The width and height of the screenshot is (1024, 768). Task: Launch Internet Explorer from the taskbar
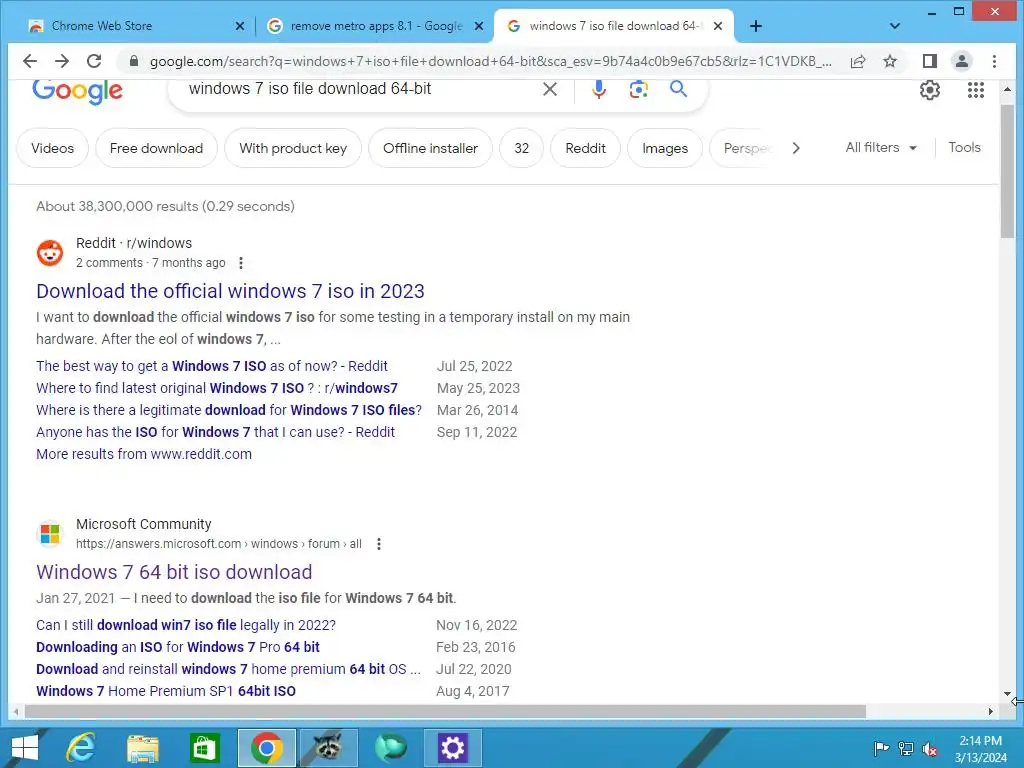click(81, 748)
